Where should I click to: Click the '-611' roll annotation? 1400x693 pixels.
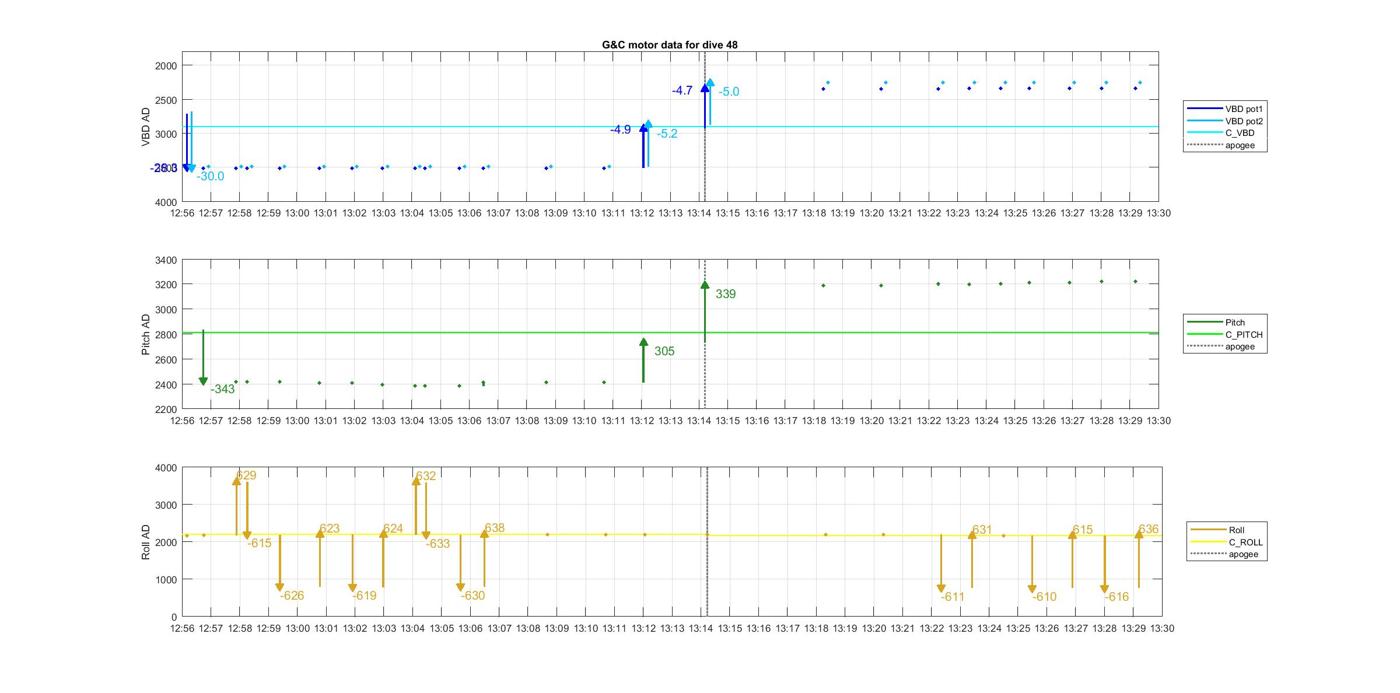pyautogui.click(x=953, y=597)
